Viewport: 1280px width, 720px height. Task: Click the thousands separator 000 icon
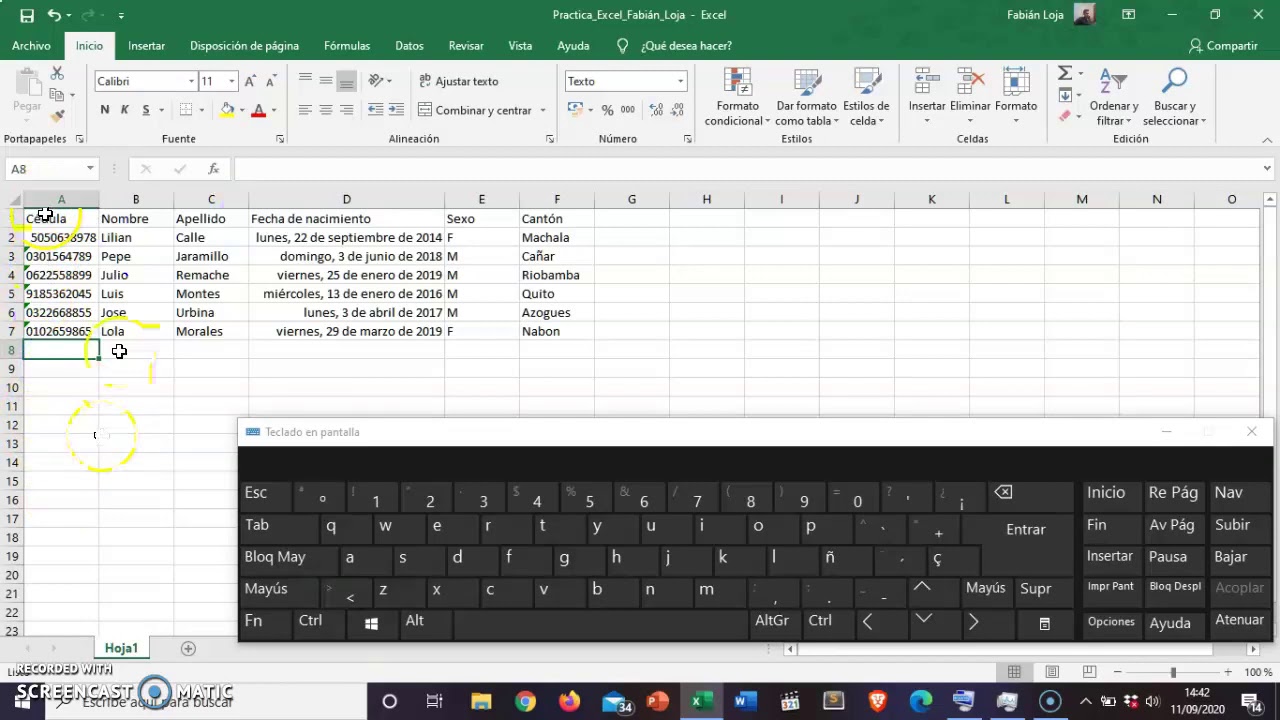pos(628,110)
